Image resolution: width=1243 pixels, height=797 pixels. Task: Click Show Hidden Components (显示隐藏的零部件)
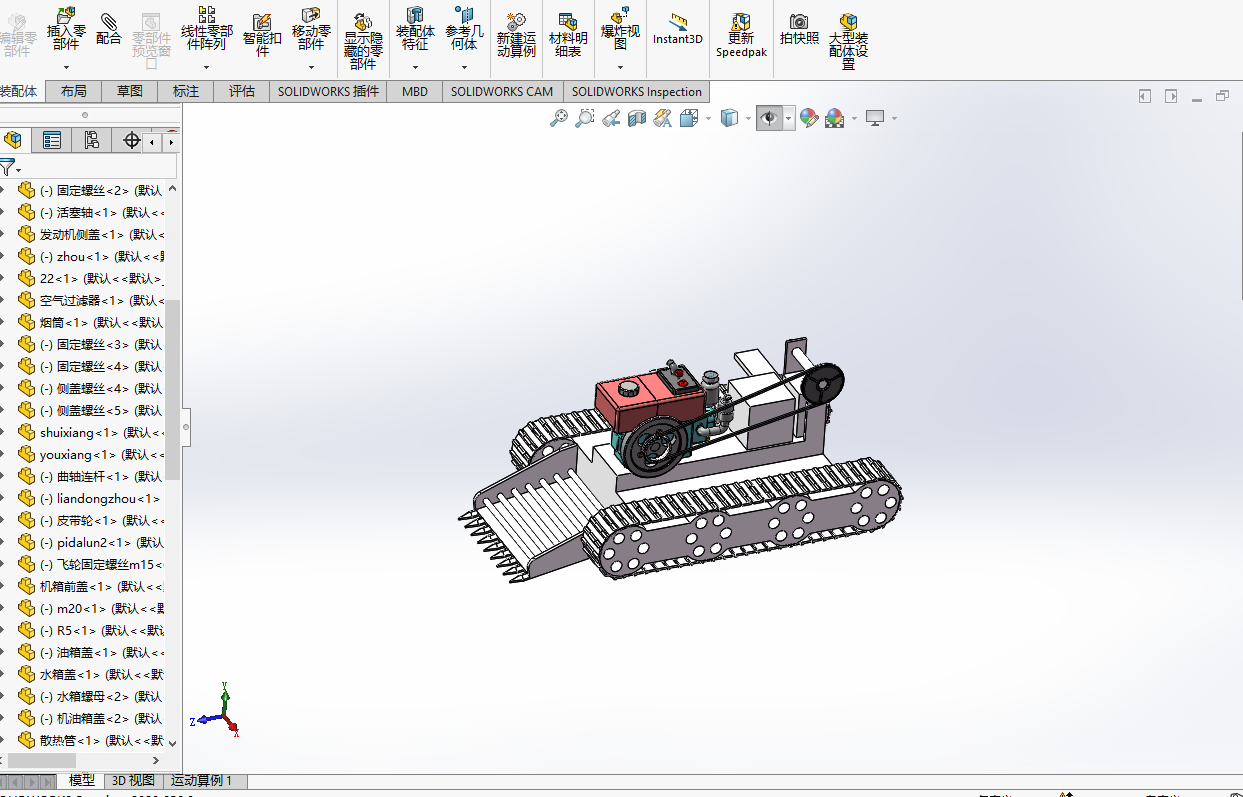coord(363,40)
